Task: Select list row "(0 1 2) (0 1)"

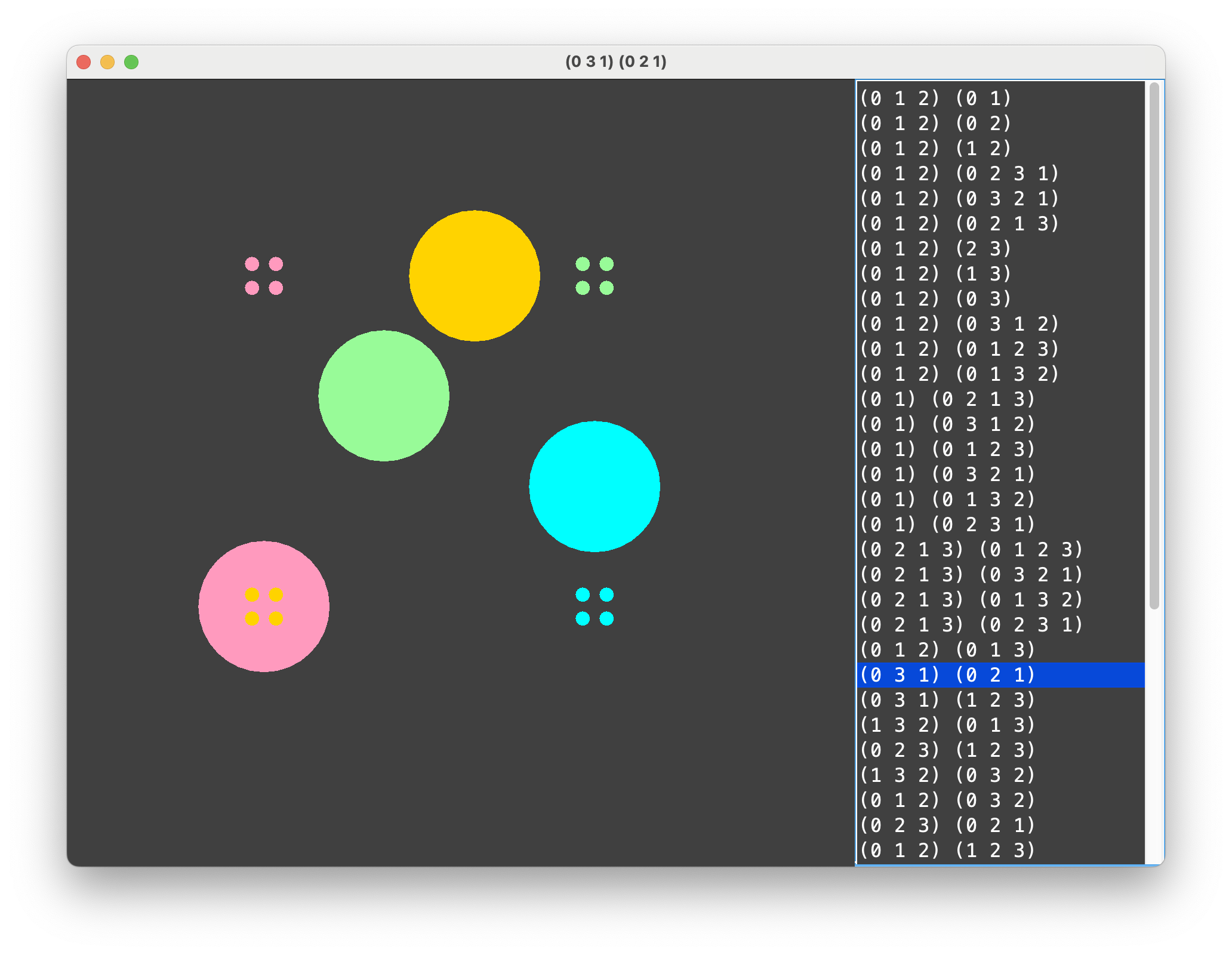Action: click(1000, 98)
